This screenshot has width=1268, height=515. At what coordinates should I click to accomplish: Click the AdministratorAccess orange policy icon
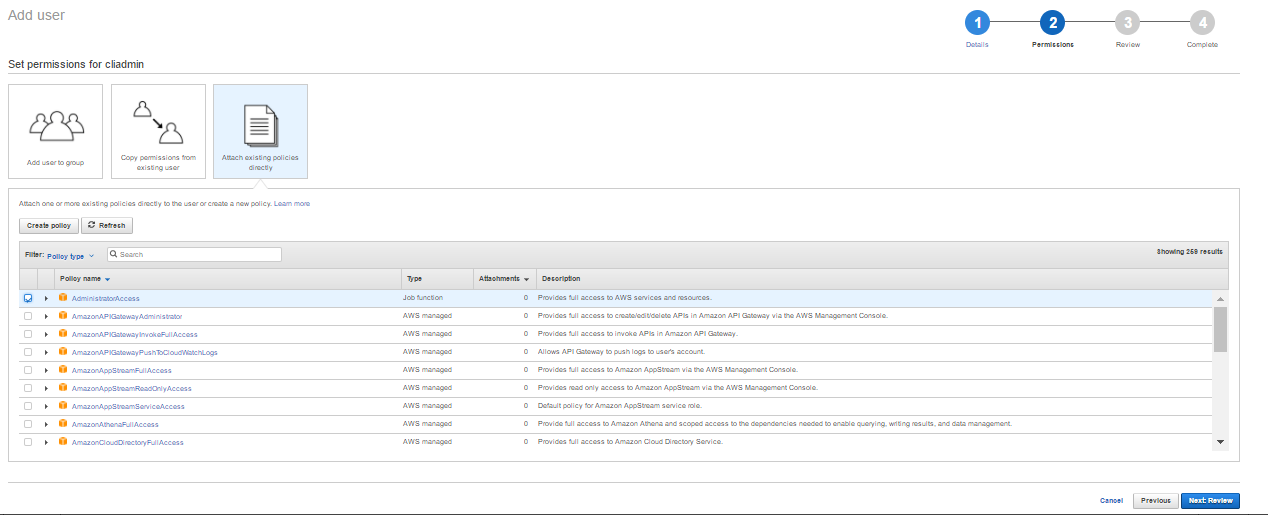tap(63, 298)
